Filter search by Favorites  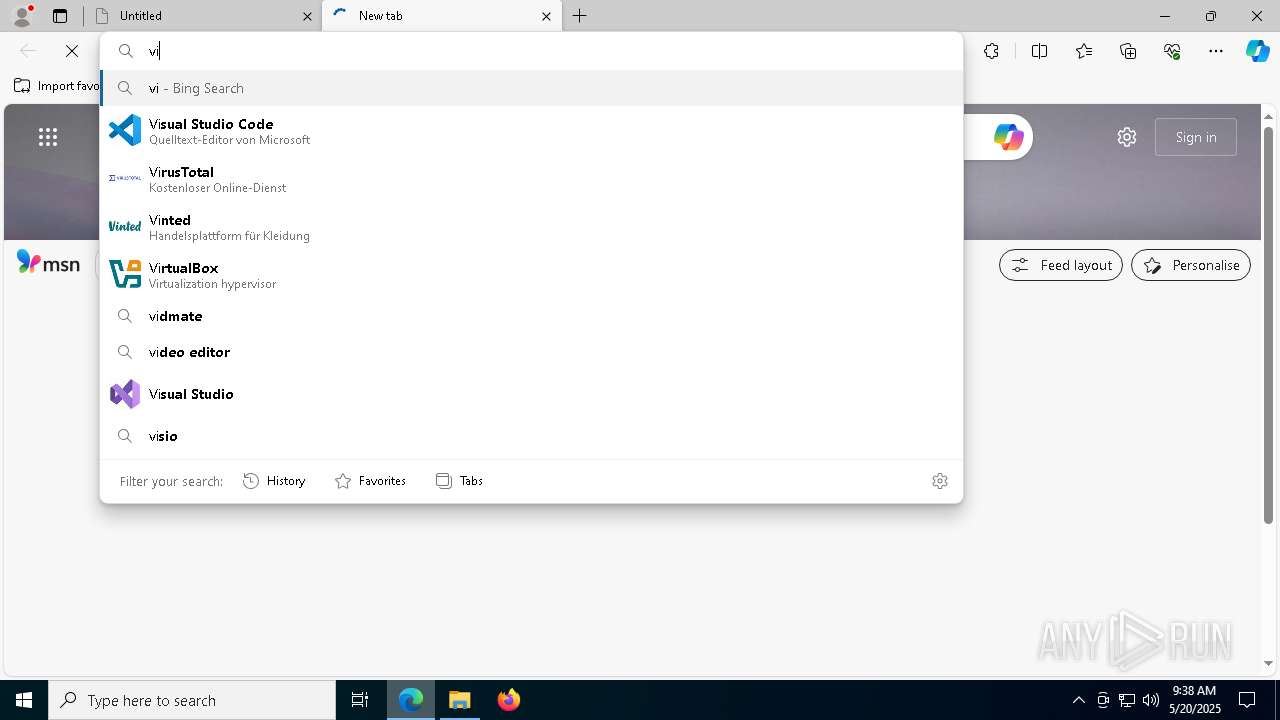pyautogui.click(x=370, y=481)
